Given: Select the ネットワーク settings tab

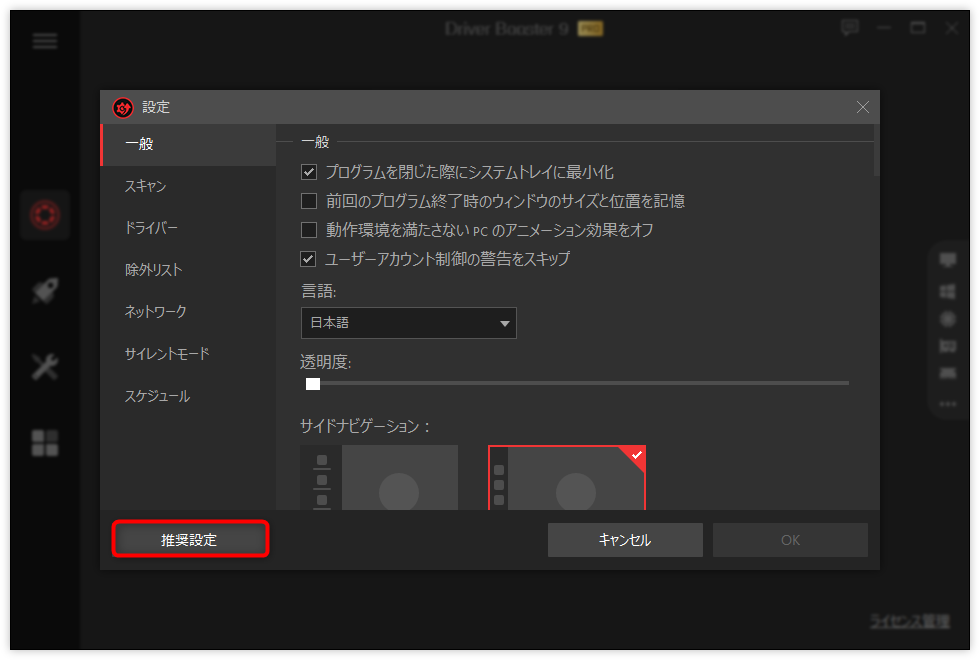Looking at the screenshot, I should tap(188, 312).
